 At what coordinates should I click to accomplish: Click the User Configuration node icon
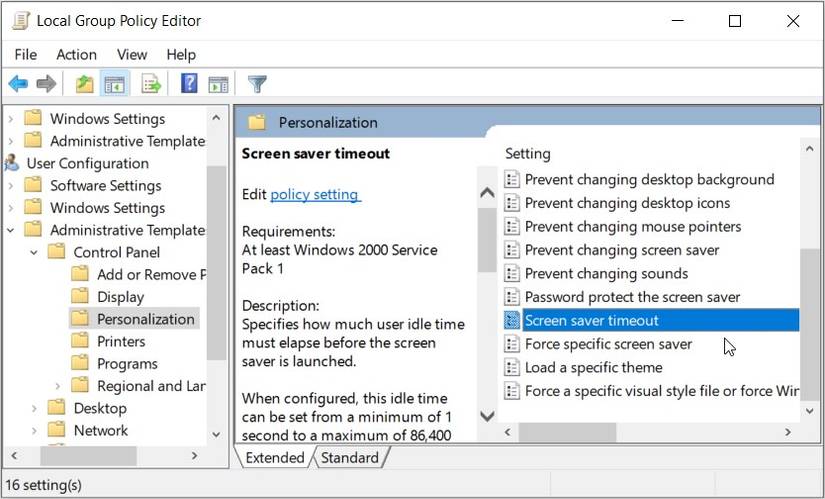coord(12,163)
